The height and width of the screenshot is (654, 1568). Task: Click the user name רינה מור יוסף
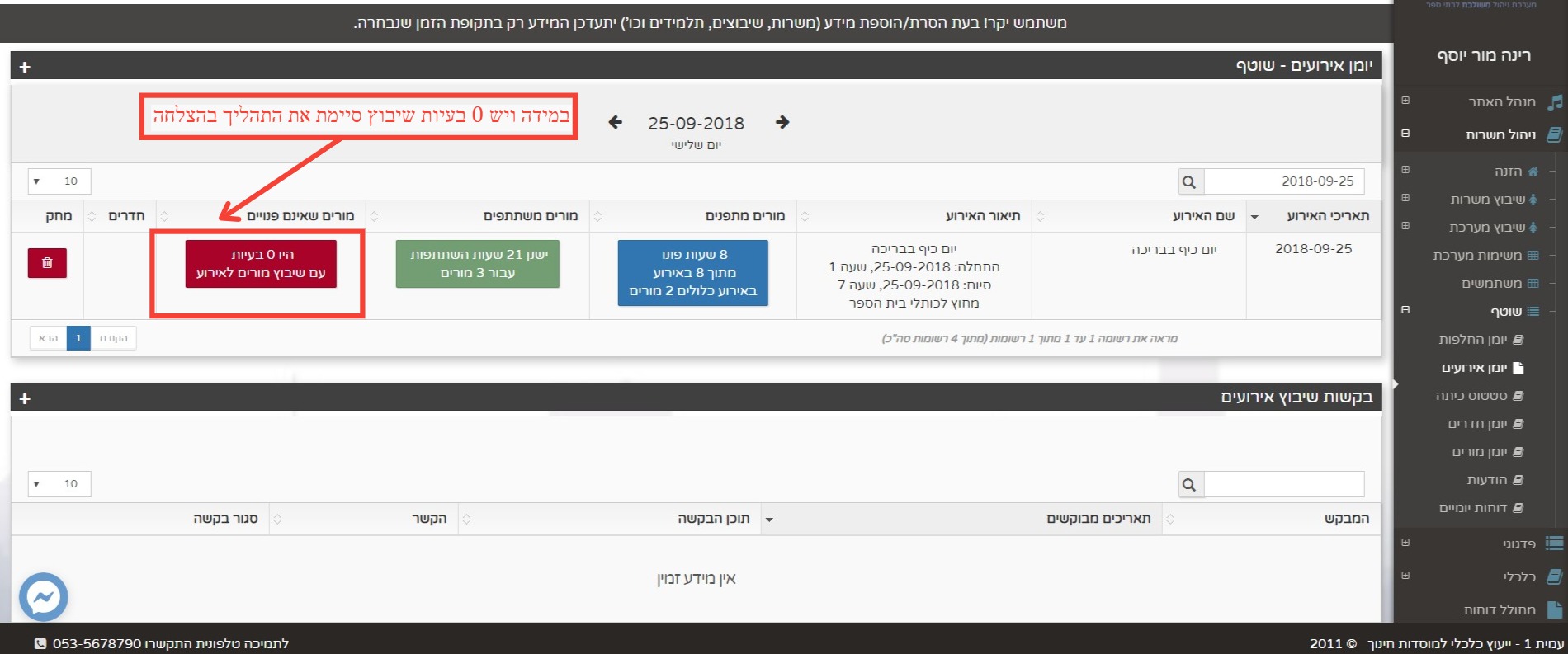point(1484,55)
